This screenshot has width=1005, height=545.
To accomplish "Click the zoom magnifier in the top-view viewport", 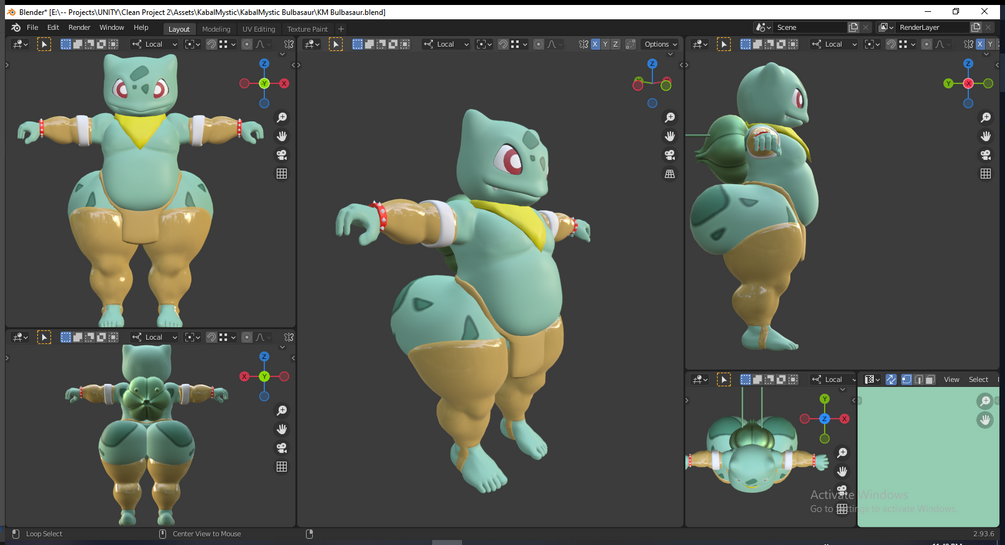I will (x=842, y=453).
